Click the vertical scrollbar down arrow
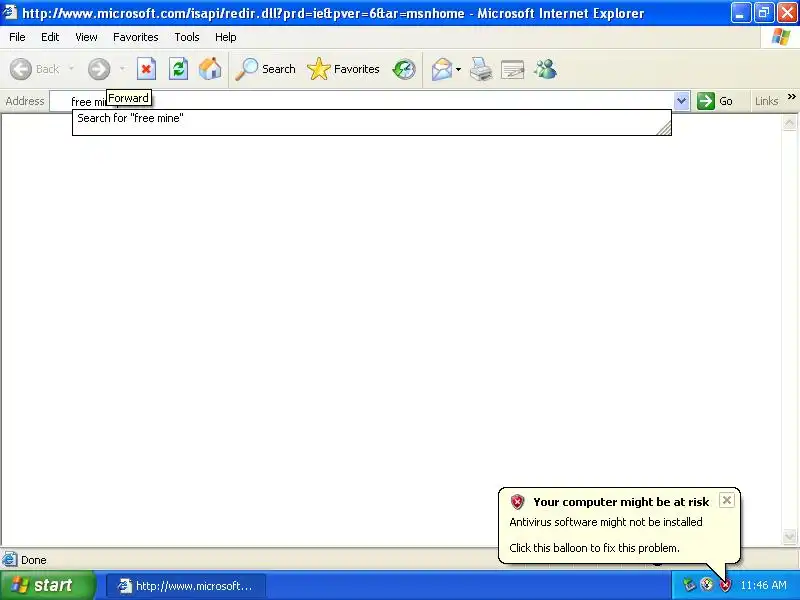The width and height of the screenshot is (800, 600). (x=789, y=536)
